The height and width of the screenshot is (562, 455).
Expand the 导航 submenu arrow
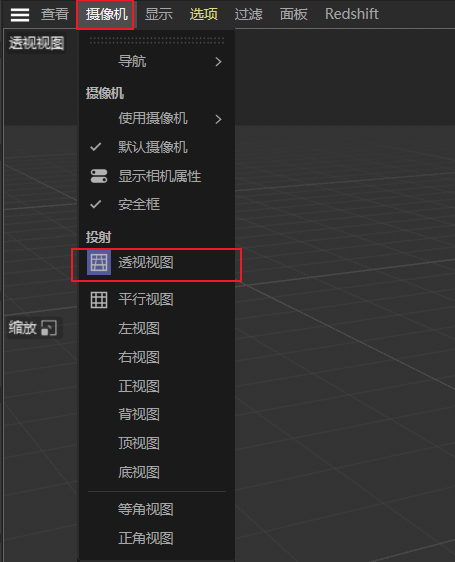pos(218,62)
